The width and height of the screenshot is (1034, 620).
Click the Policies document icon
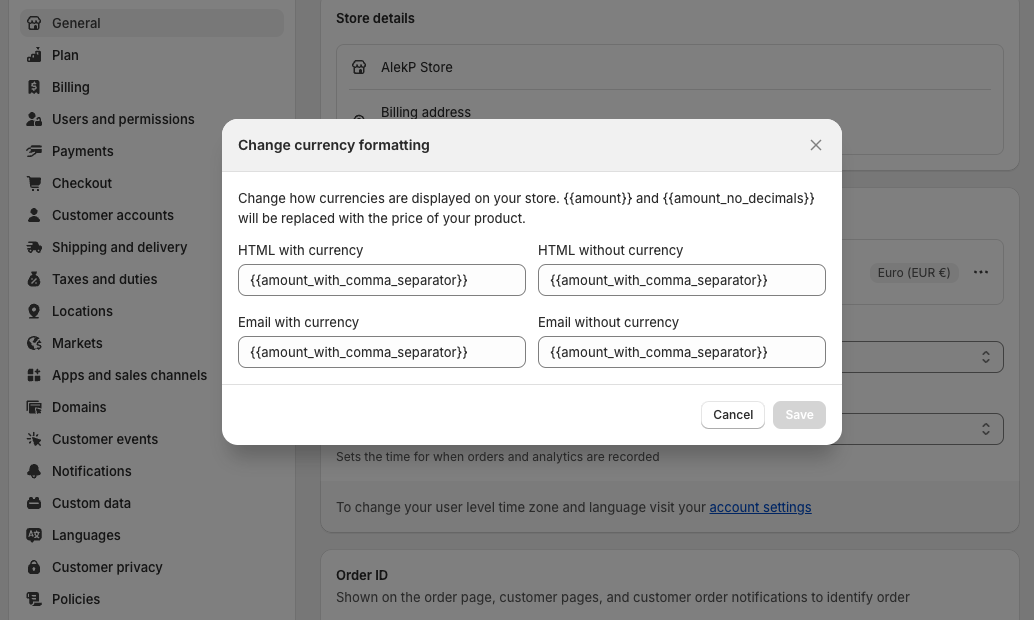point(34,599)
